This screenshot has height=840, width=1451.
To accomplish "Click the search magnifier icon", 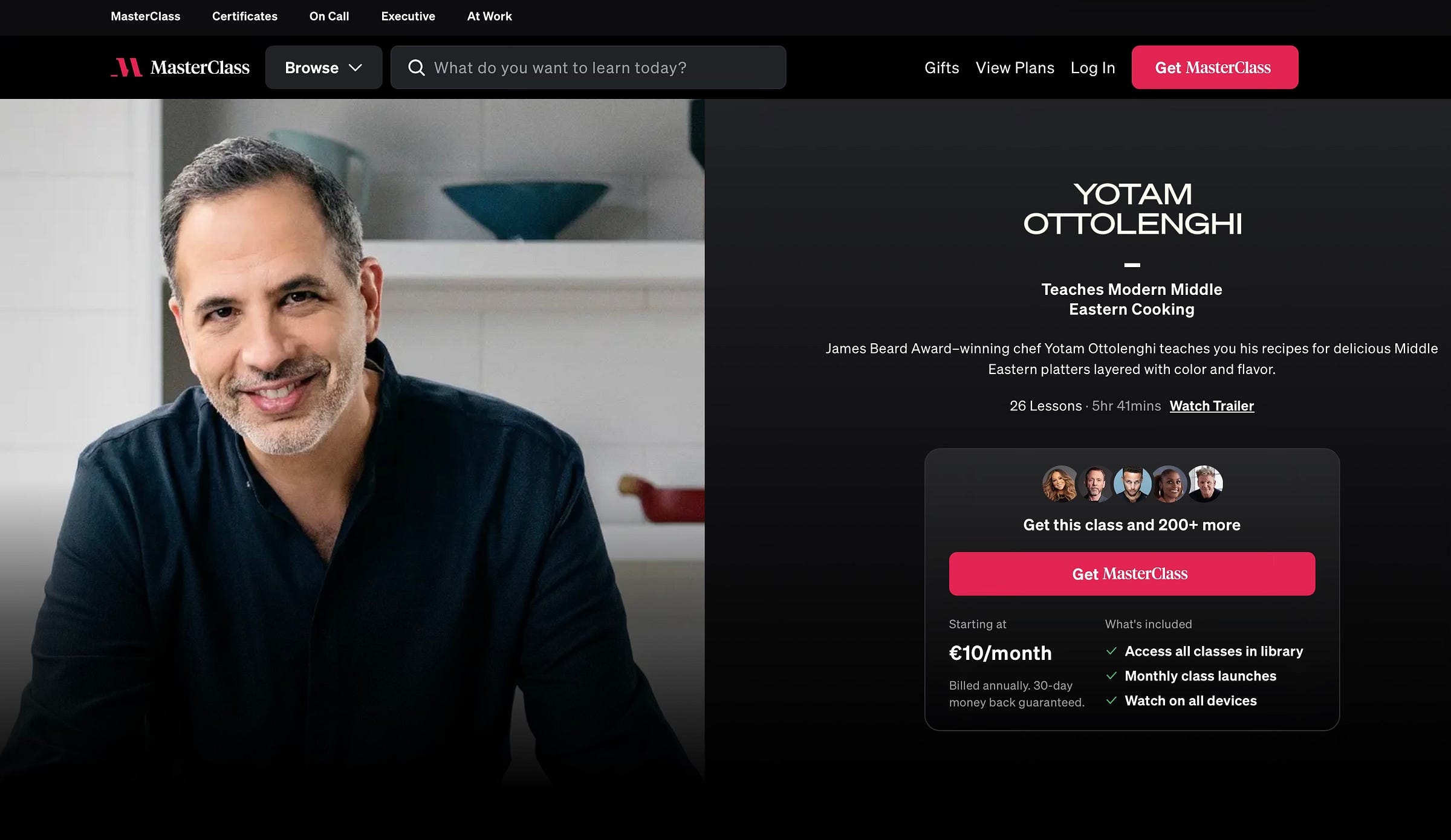I will (416, 68).
